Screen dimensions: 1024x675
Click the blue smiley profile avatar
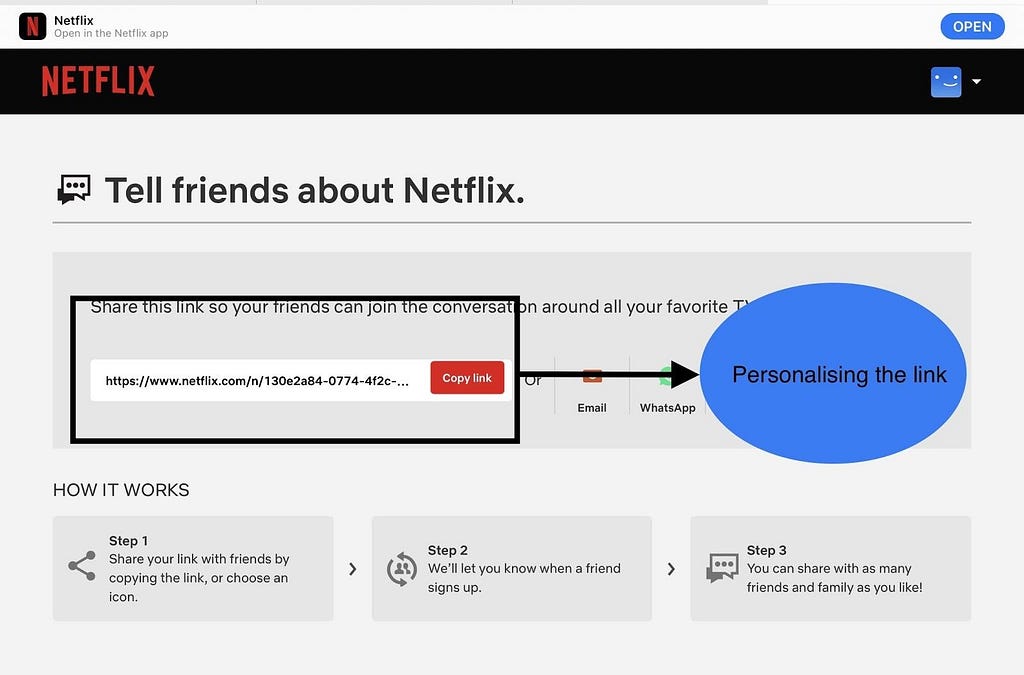point(946,82)
